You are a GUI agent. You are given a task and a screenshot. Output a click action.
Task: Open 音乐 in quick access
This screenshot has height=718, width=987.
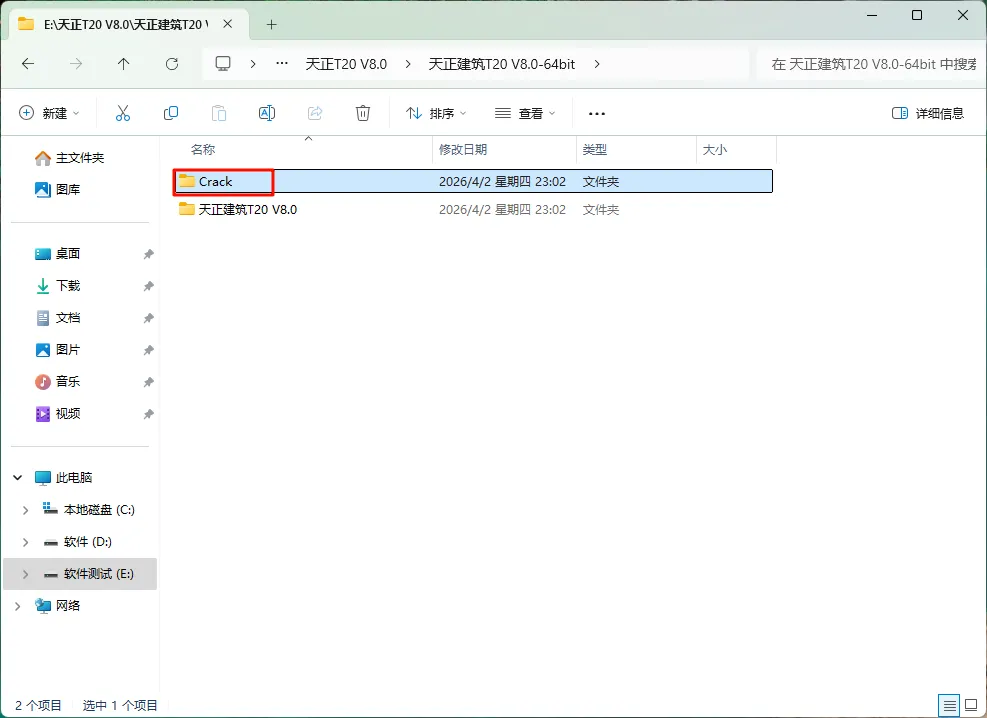(x=58, y=381)
